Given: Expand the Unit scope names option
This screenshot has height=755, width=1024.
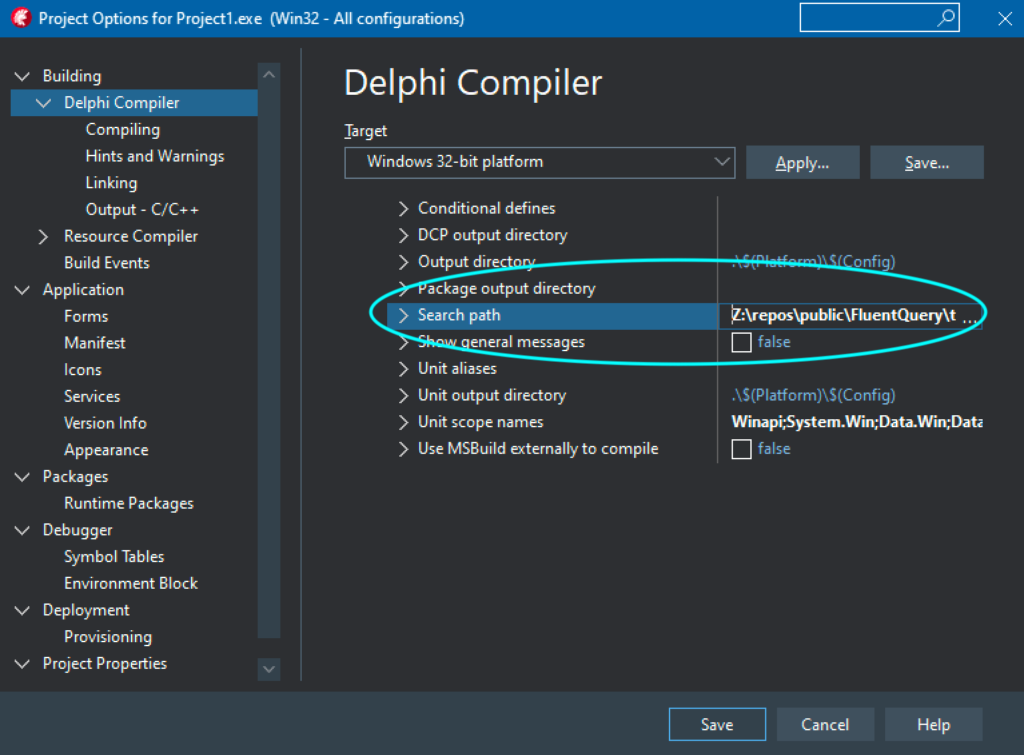Looking at the screenshot, I should tap(404, 423).
